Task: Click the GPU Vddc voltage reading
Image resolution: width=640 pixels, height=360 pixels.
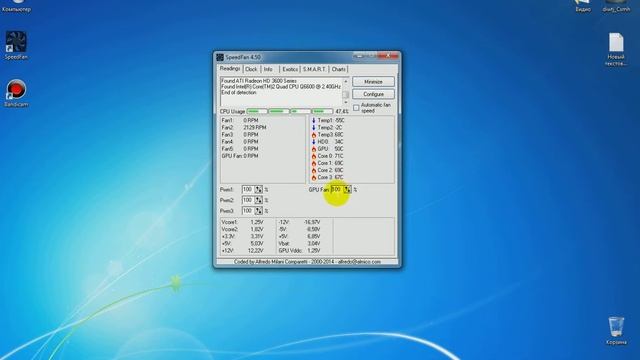Action: [x=299, y=251]
